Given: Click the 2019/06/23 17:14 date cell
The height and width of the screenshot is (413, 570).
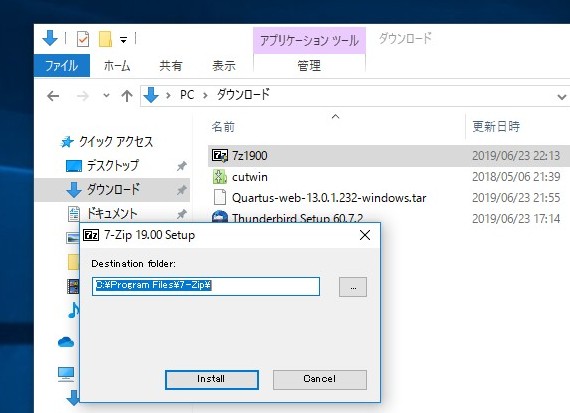Looking at the screenshot, I should [x=516, y=219].
